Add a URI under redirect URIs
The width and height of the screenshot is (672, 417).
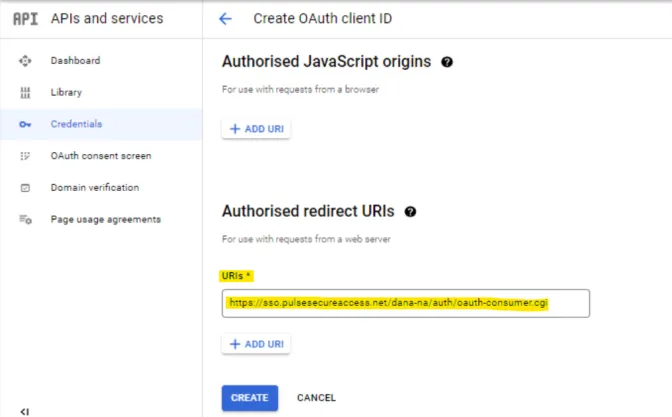[256, 344]
